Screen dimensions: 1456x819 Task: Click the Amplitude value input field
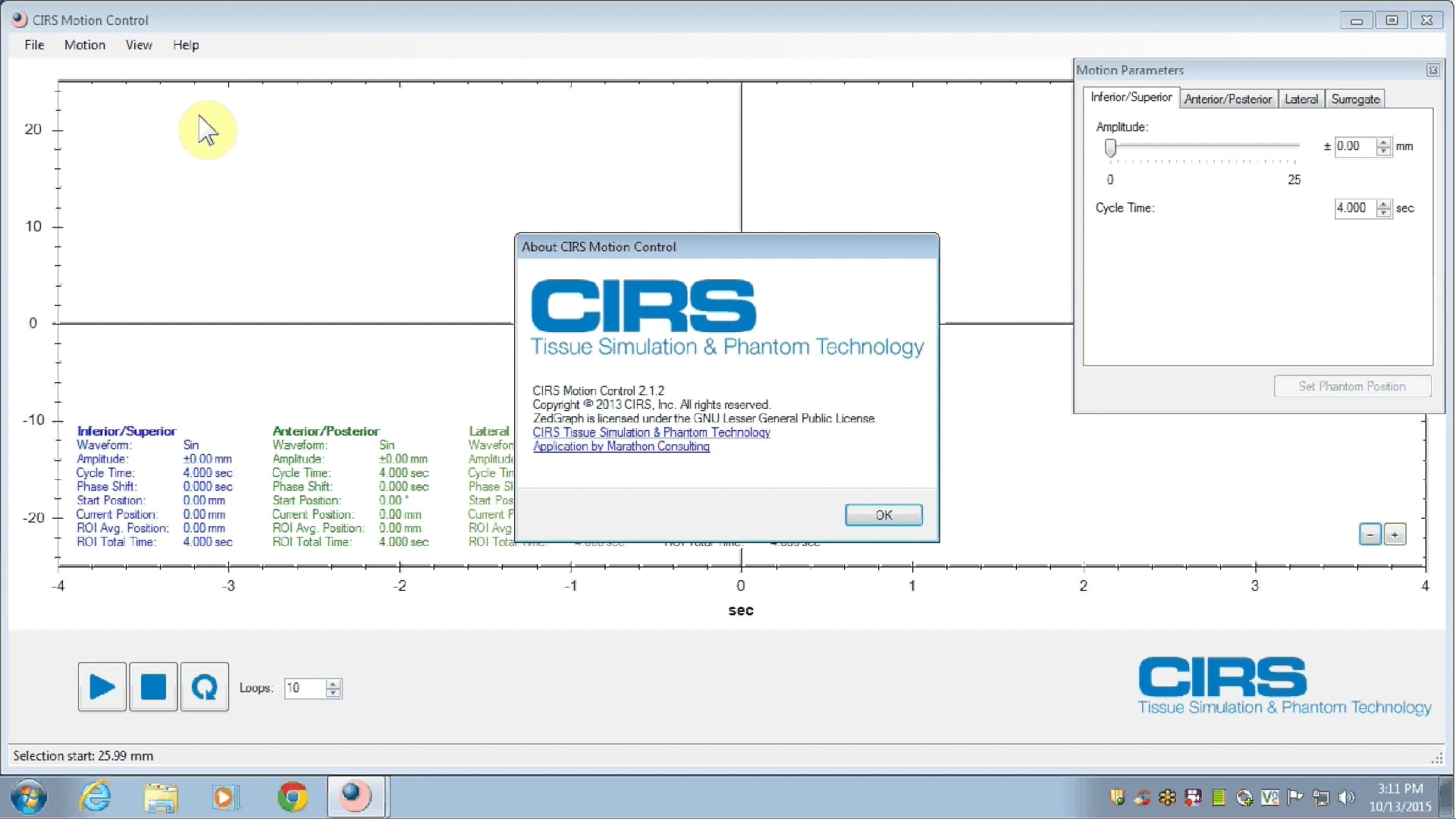[1355, 146]
